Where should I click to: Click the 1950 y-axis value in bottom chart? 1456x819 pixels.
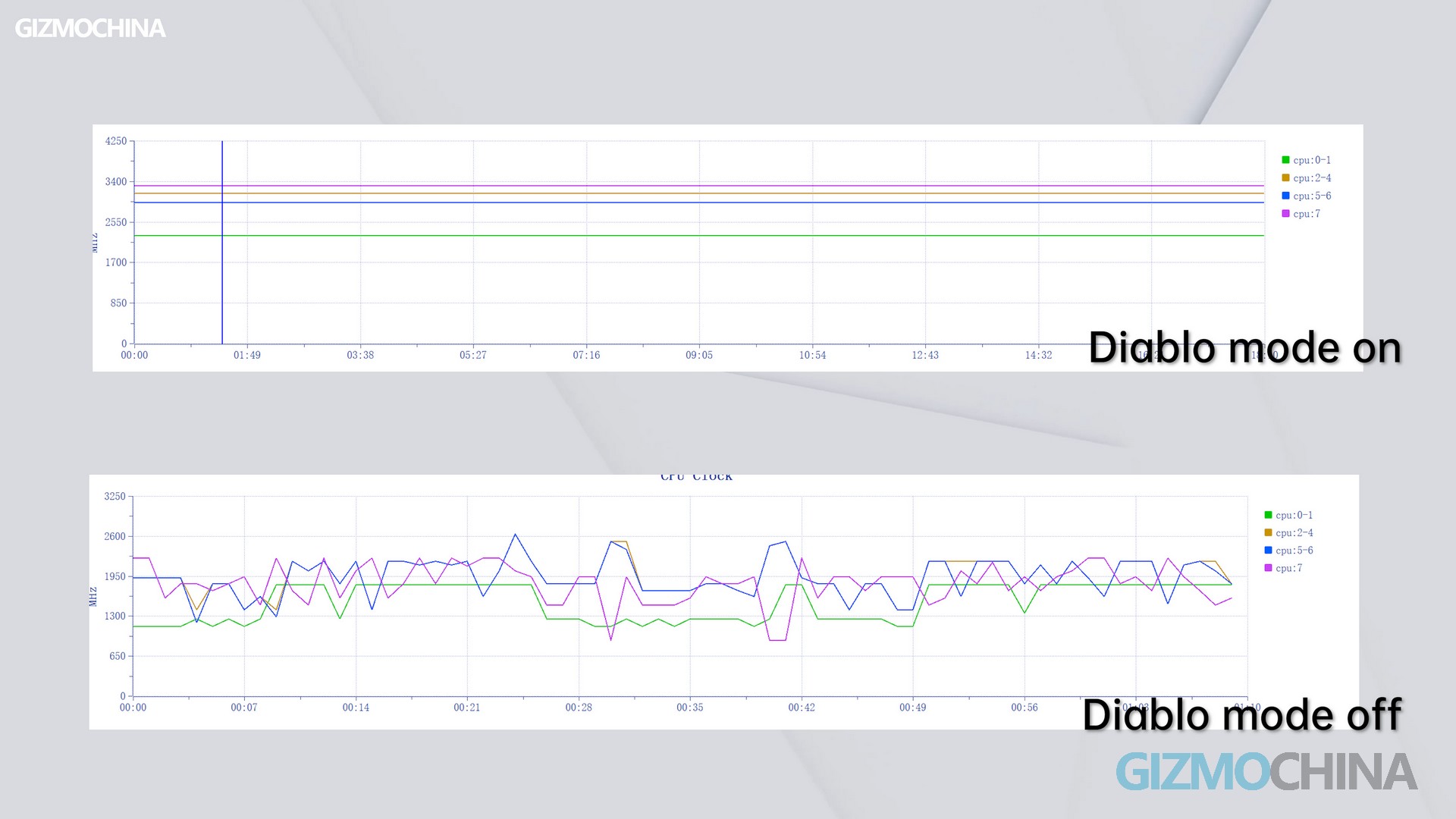(x=115, y=576)
